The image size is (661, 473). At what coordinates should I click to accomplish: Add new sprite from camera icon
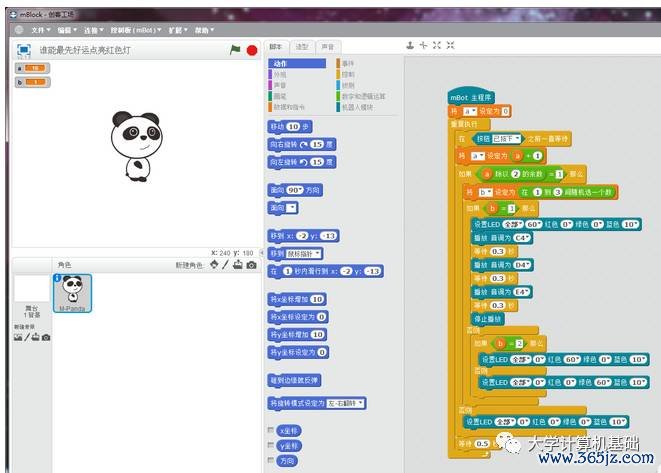point(251,265)
